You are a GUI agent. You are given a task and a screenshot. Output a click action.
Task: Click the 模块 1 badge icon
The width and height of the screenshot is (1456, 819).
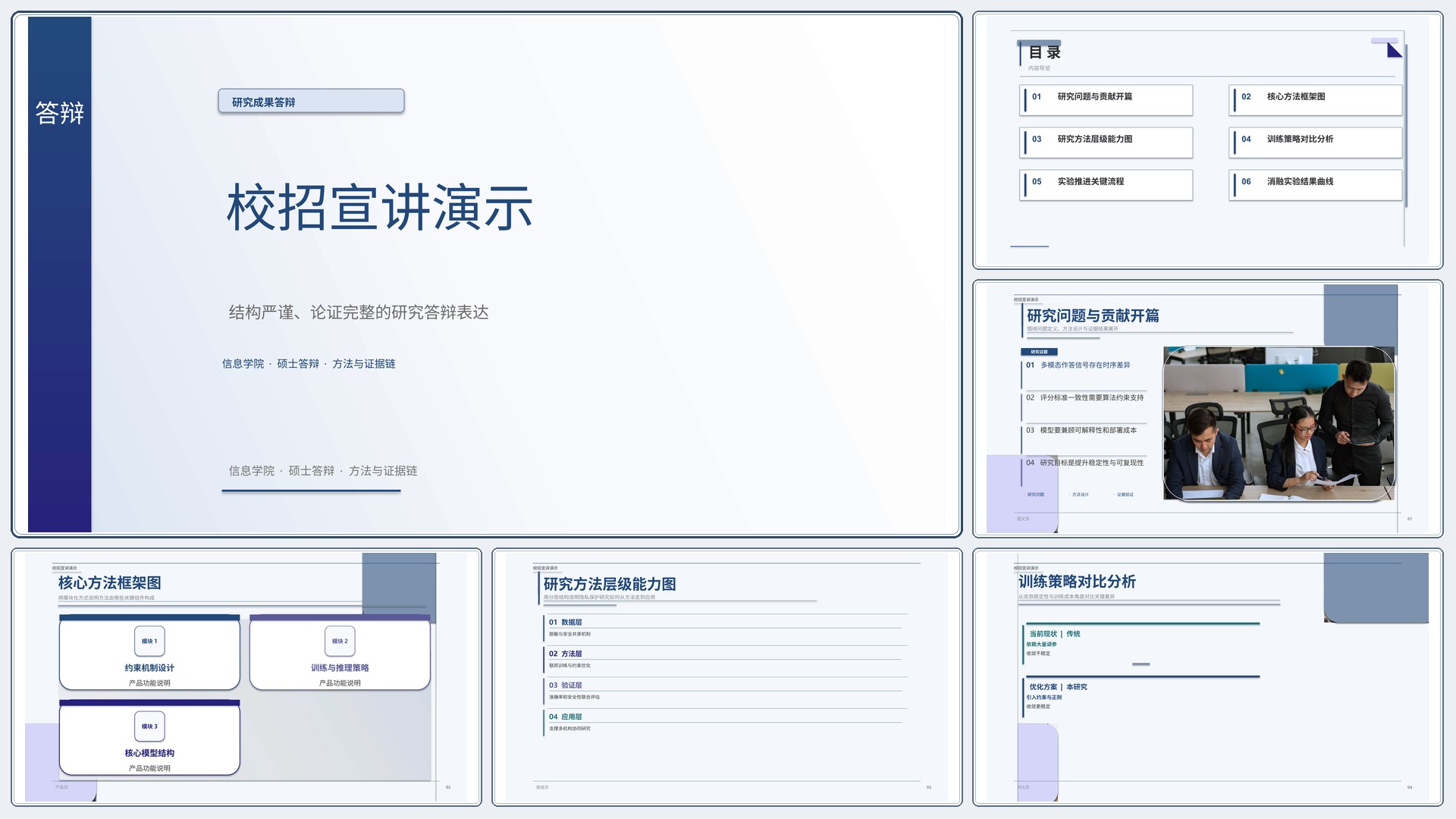point(149,641)
